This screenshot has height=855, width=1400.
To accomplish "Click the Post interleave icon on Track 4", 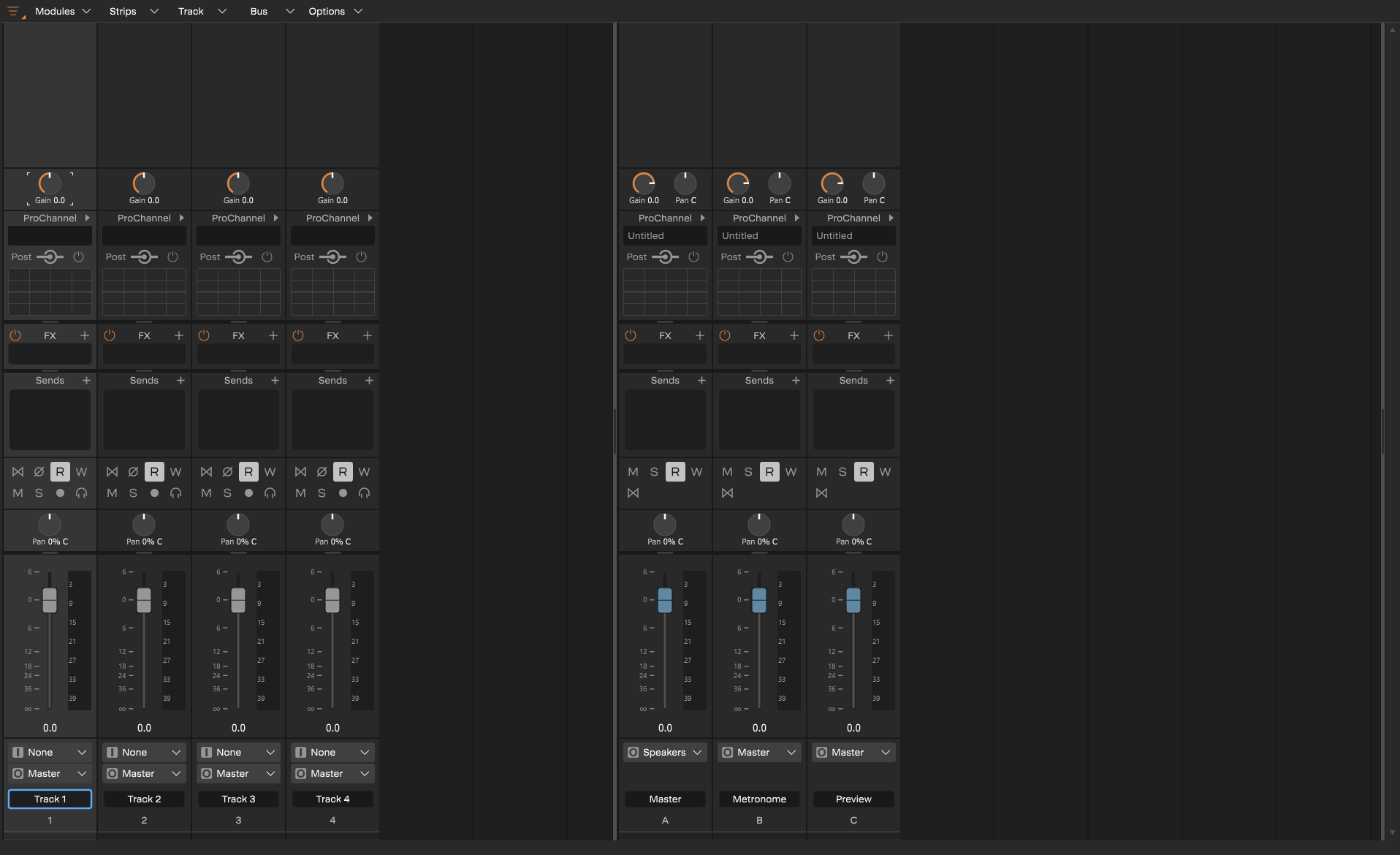I will pos(333,256).
